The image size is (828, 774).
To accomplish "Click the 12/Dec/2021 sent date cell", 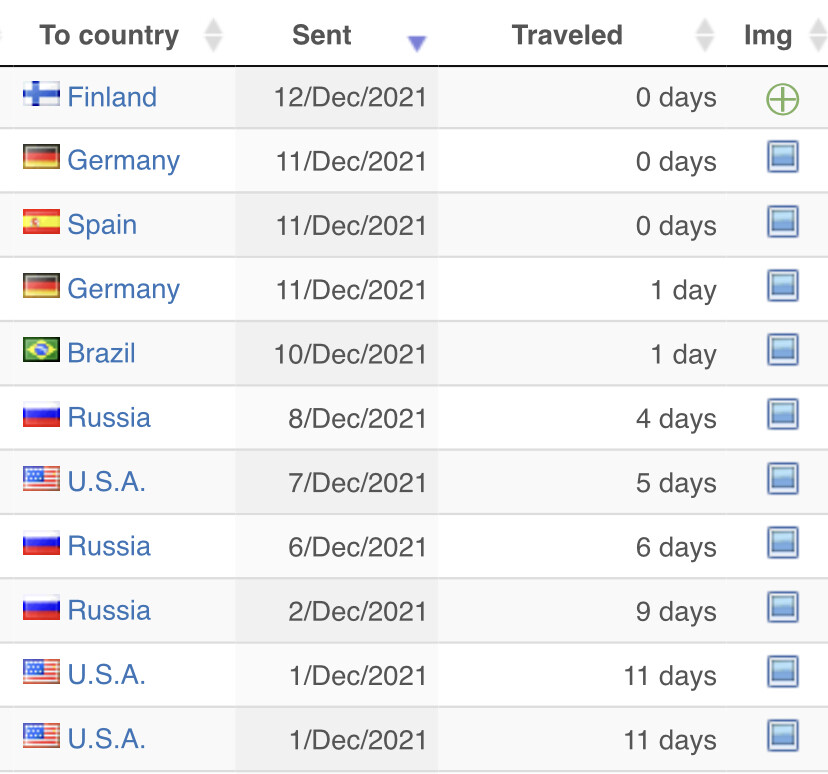I will point(337,97).
